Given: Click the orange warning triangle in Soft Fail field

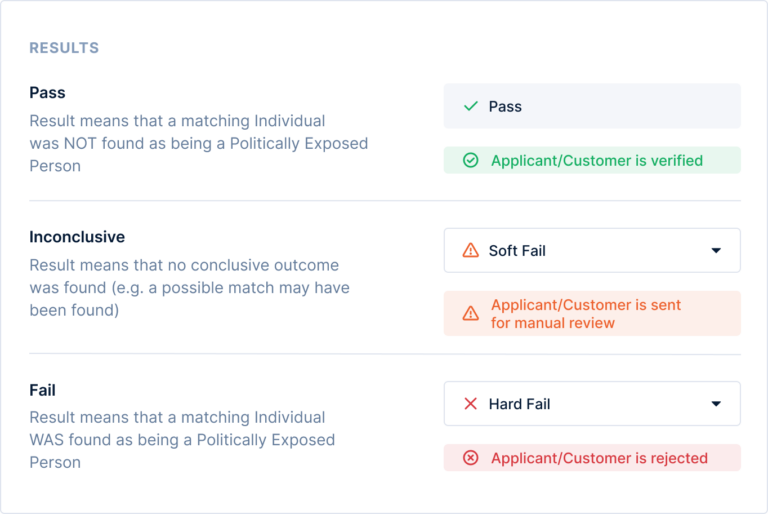Looking at the screenshot, I should click(x=471, y=250).
